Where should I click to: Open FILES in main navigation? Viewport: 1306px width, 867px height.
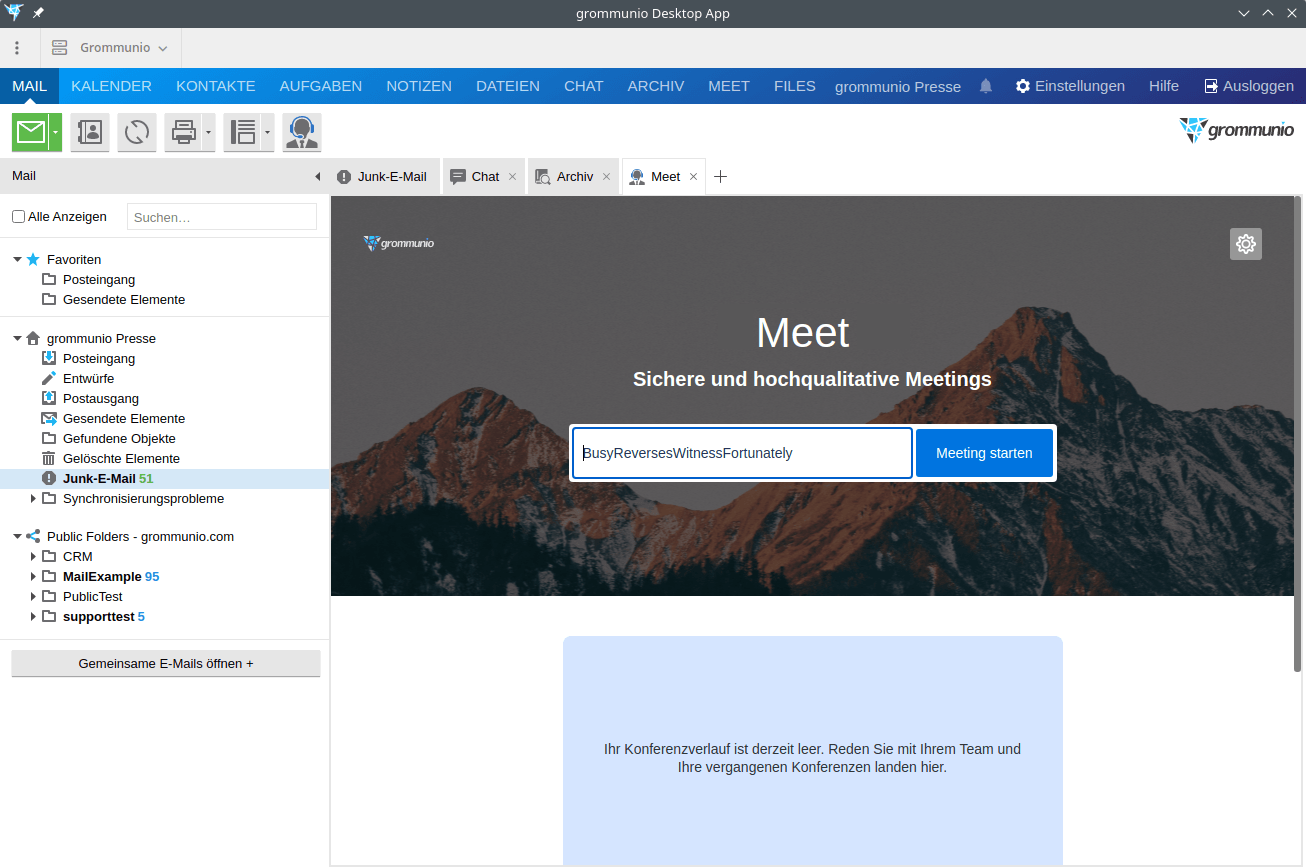pos(795,86)
